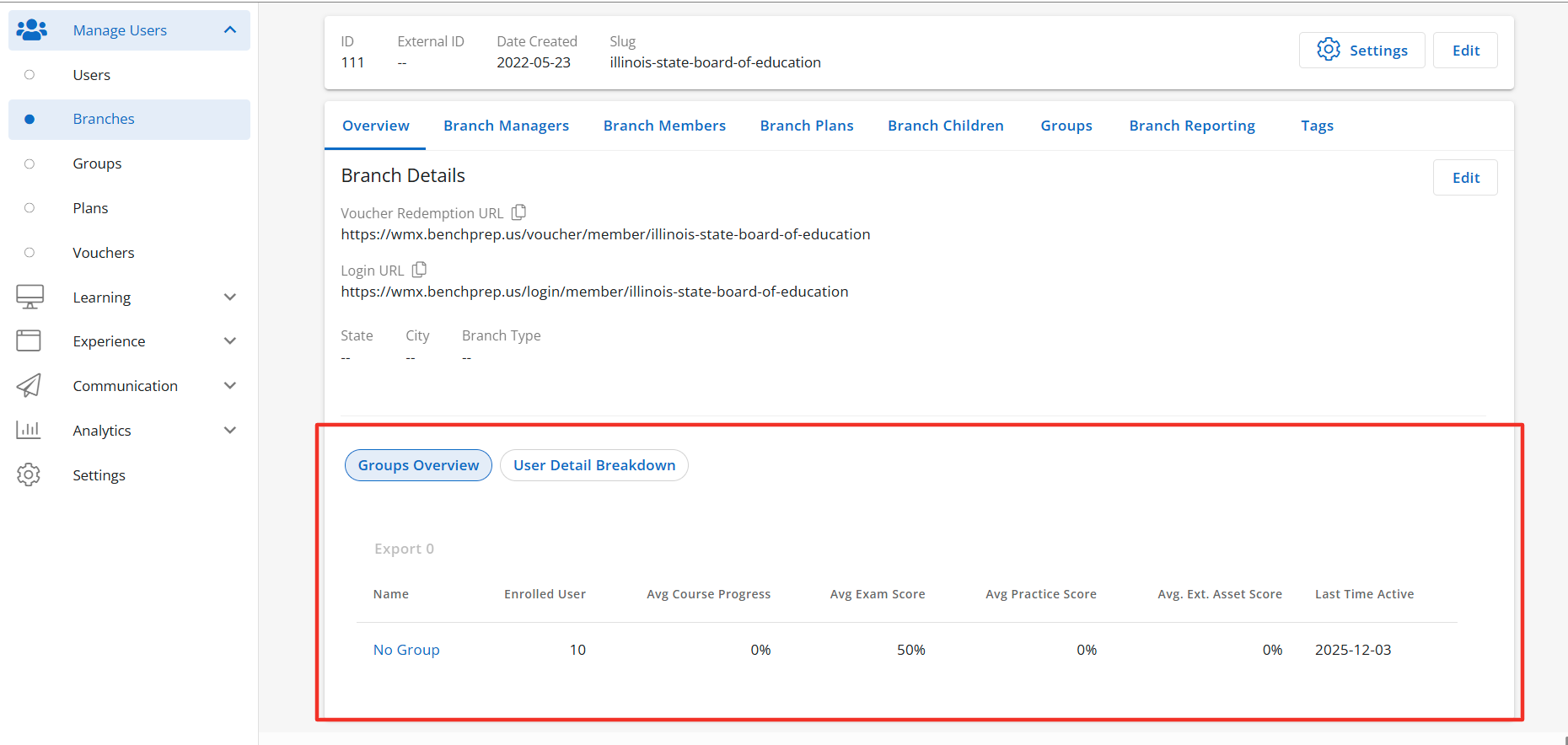This screenshot has height=745, width=1568.
Task: Copy the Voucher Redemption URL
Action: [x=519, y=212]
